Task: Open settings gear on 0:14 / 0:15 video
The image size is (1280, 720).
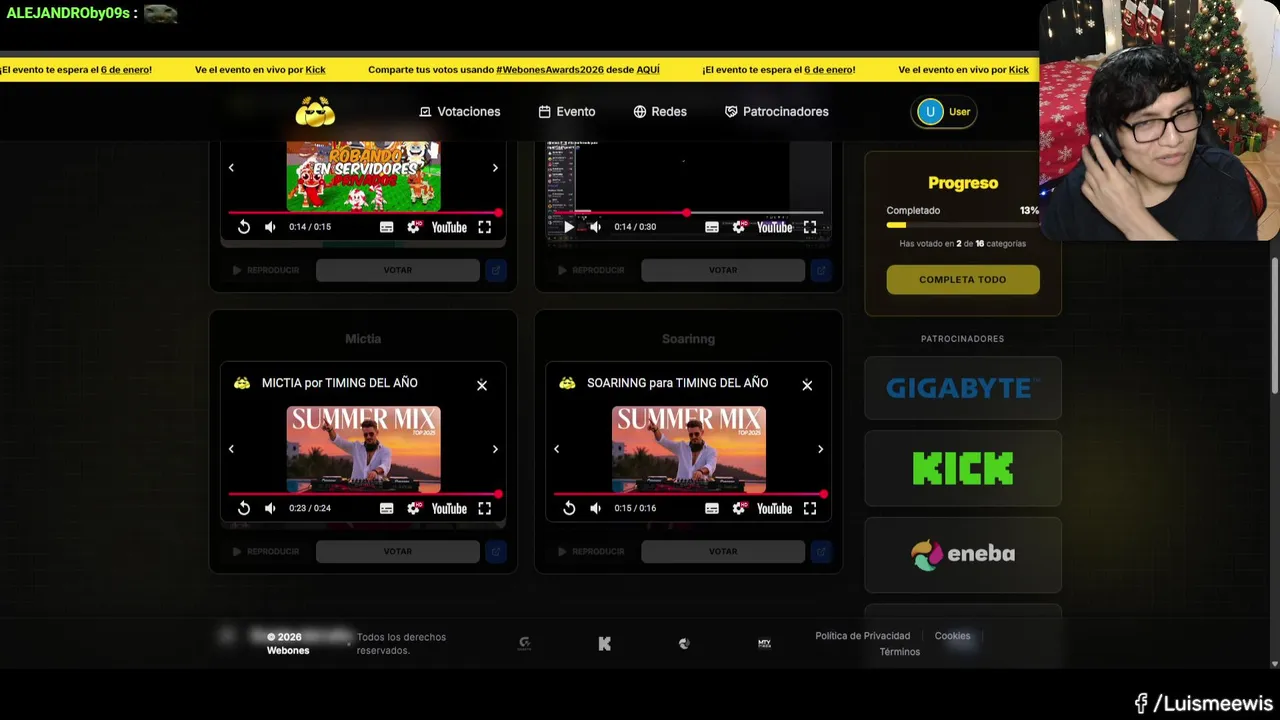Action: [x=414, y=227]
